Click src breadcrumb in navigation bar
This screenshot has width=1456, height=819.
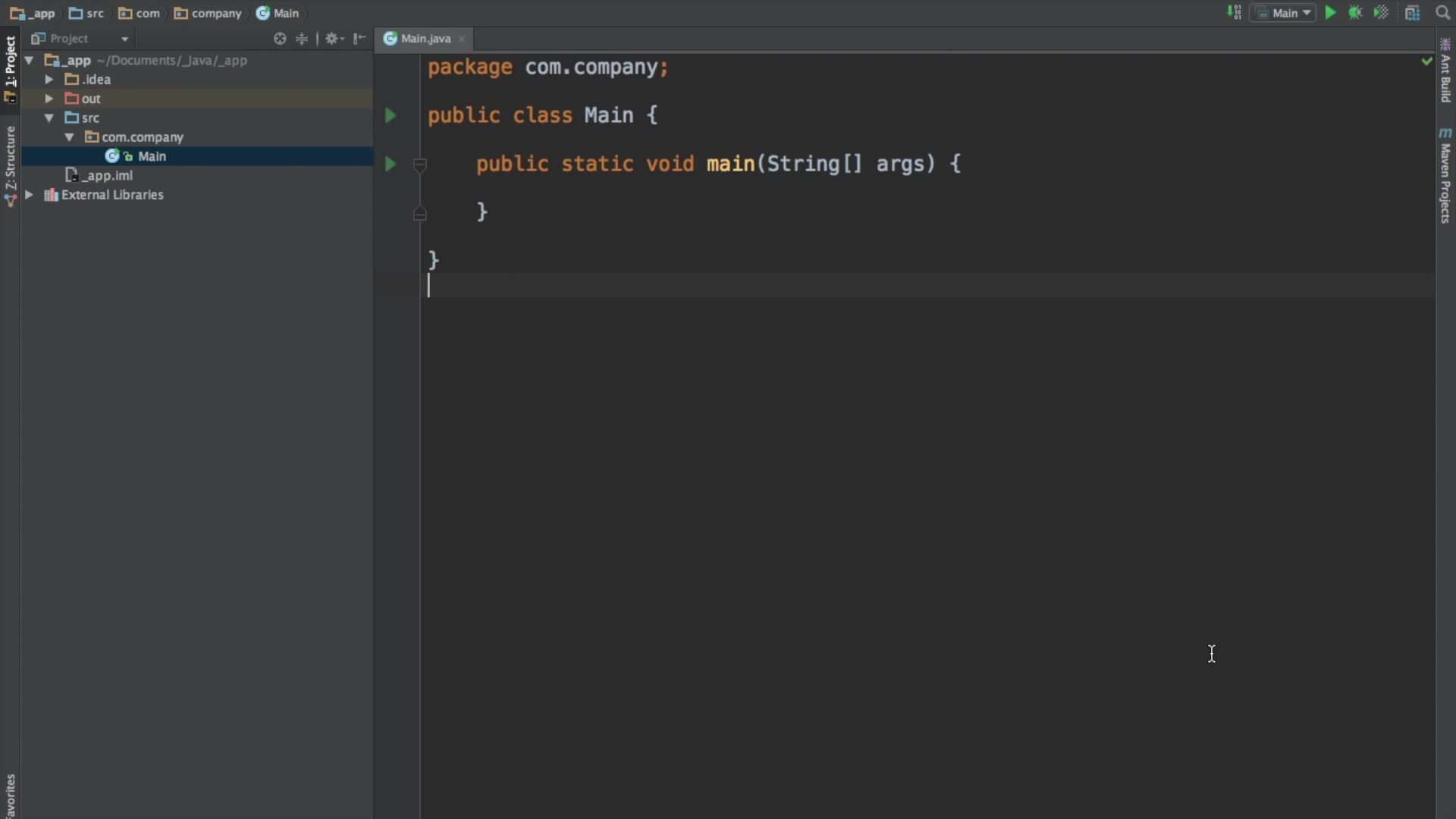[86, 13]
